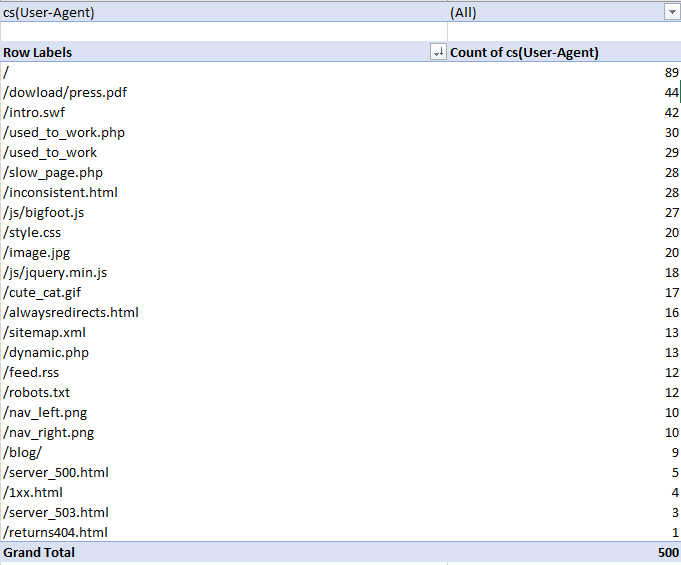Select the /cute_cat.gif row label

point(42,292)
